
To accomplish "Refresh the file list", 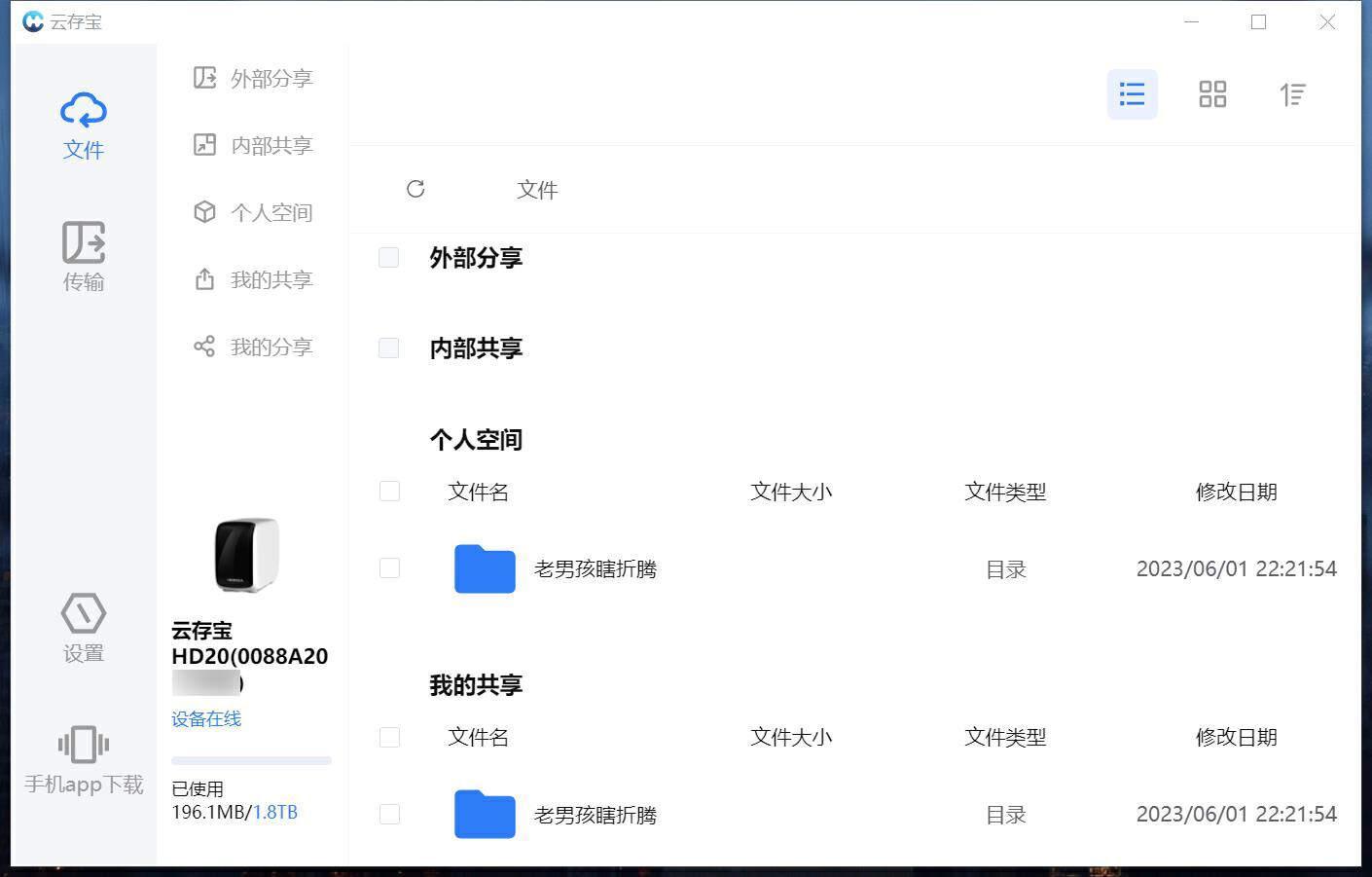I will point(415,189).
